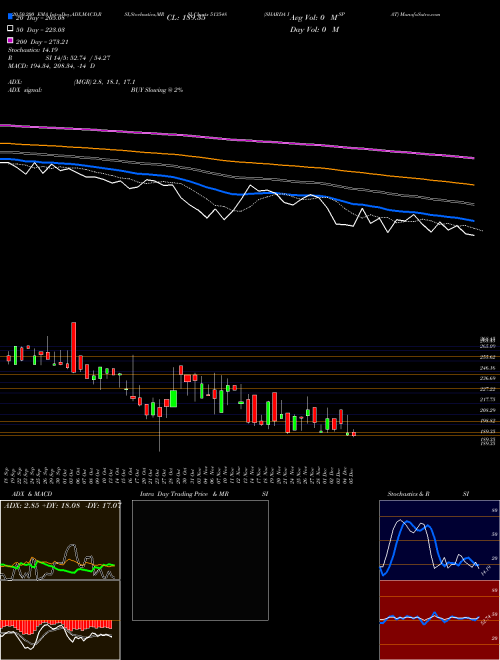Click the white 50 Day legend swatch

tap(10, 29)
